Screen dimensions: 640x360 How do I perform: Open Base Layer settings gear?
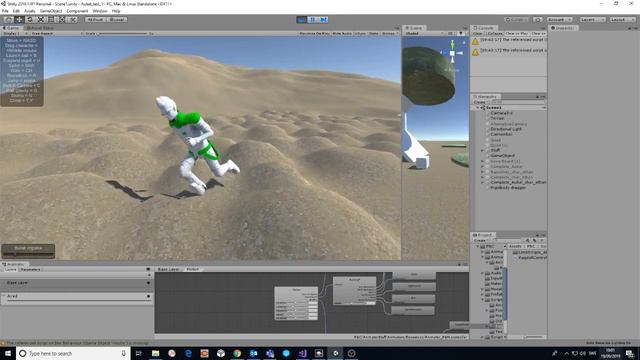[x=148, y=283]
